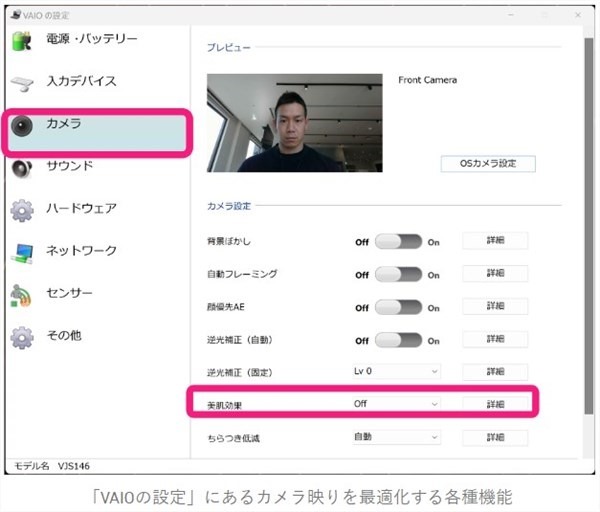Click the speaker icon for サウンド
Viewport: 600px width, 512px height.
click(x=21, y=168)
